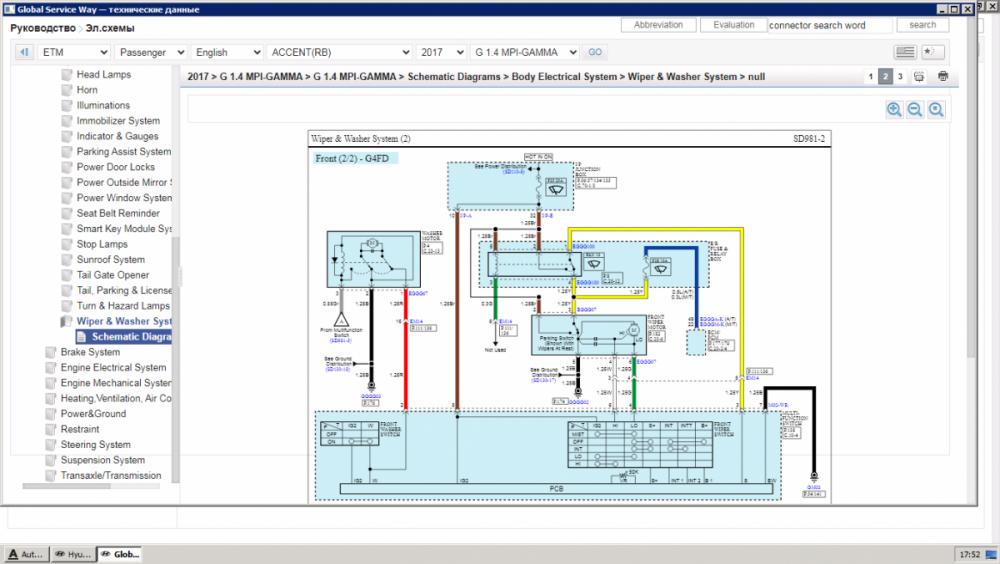
Task: Open the English language dropdown
Action: [x=227, y=52]
